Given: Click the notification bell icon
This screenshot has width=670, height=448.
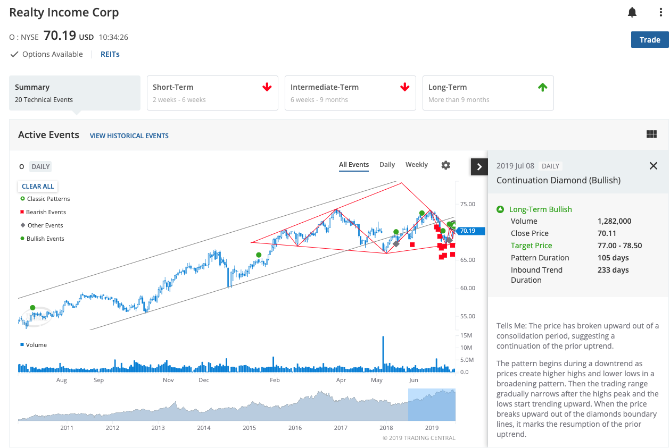Looking at the screenshot, I should 631,13.
